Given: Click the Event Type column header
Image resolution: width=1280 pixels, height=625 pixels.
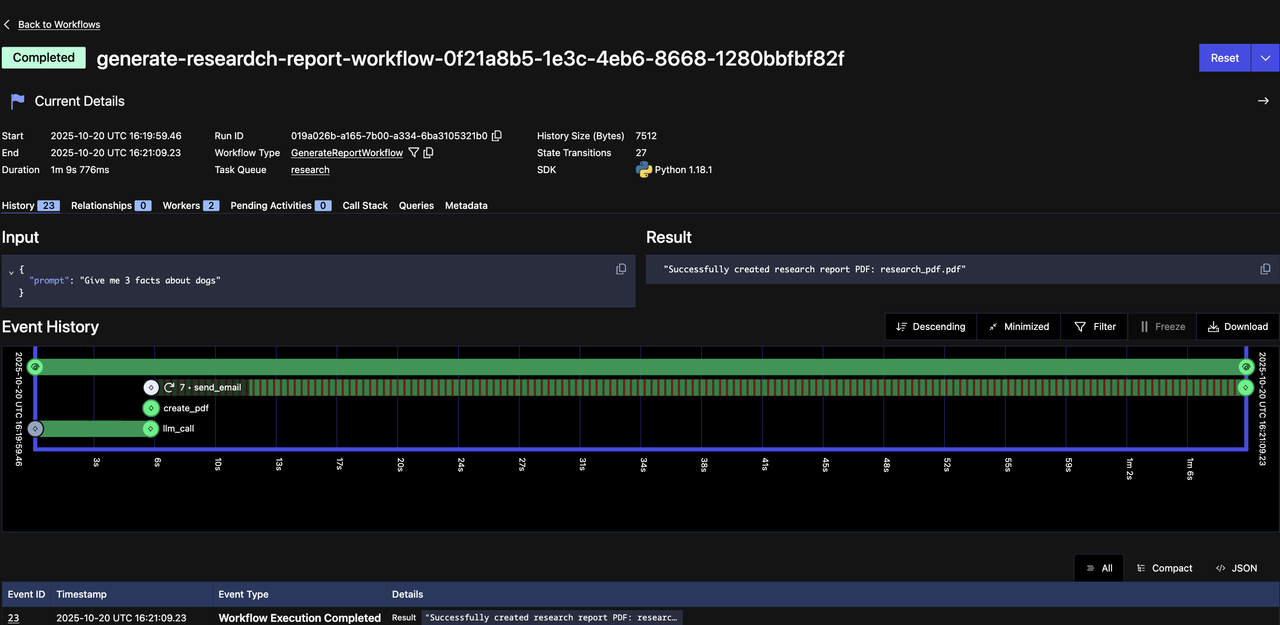Looking at the screenshot, I should pos(243,594).
